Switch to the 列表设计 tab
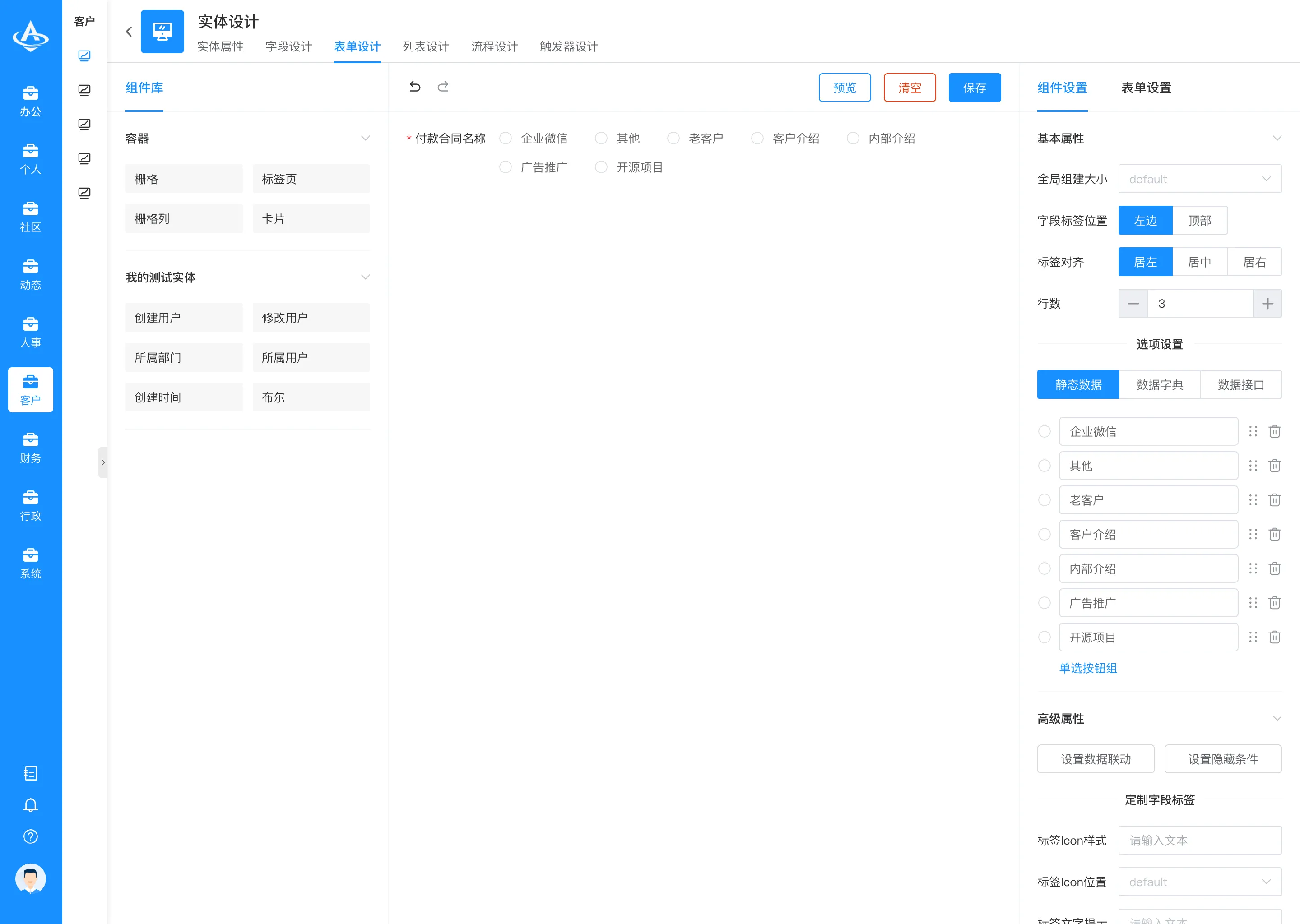 tap(426, 46)
